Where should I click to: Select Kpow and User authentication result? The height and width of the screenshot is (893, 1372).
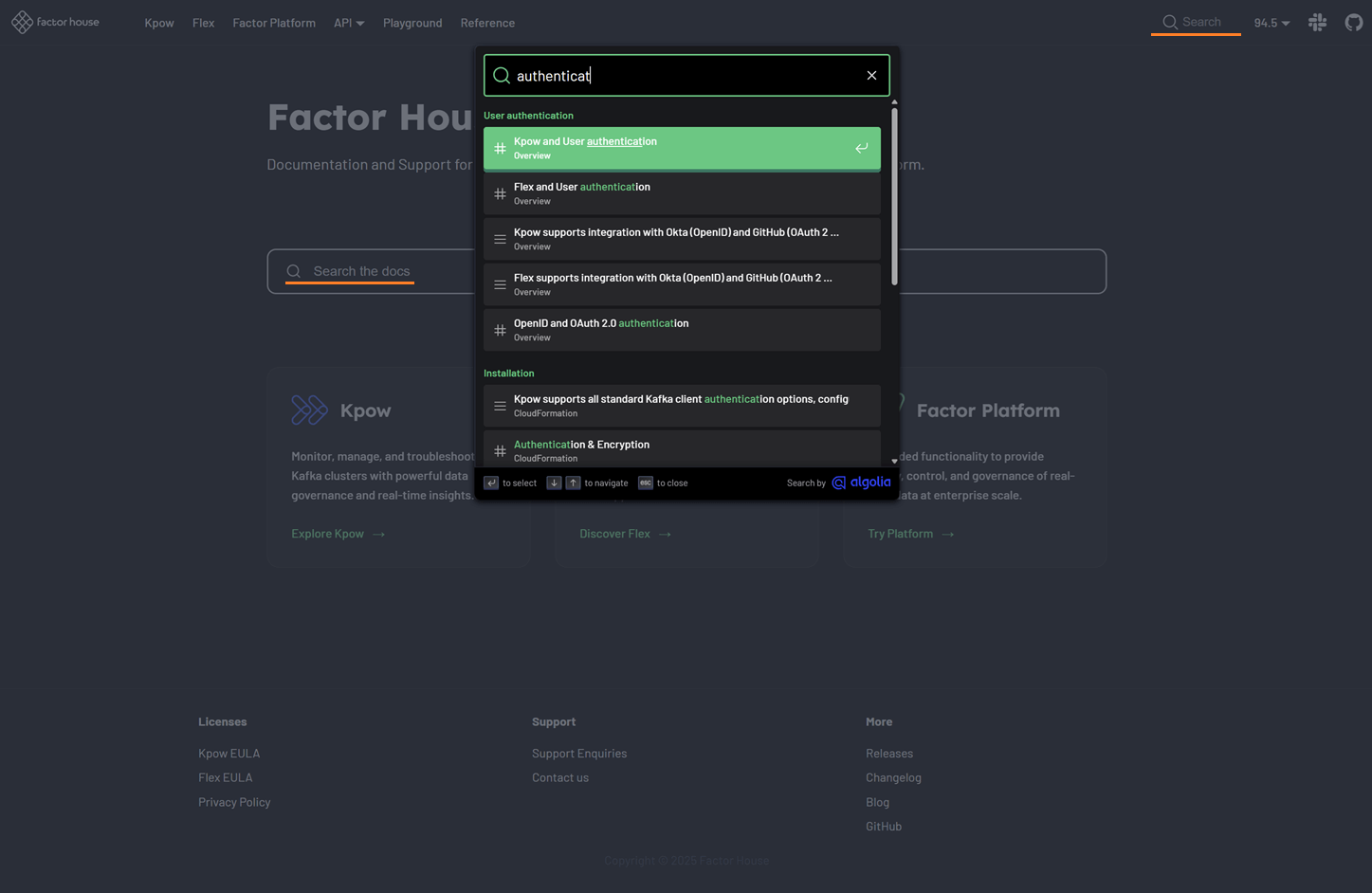664,148
